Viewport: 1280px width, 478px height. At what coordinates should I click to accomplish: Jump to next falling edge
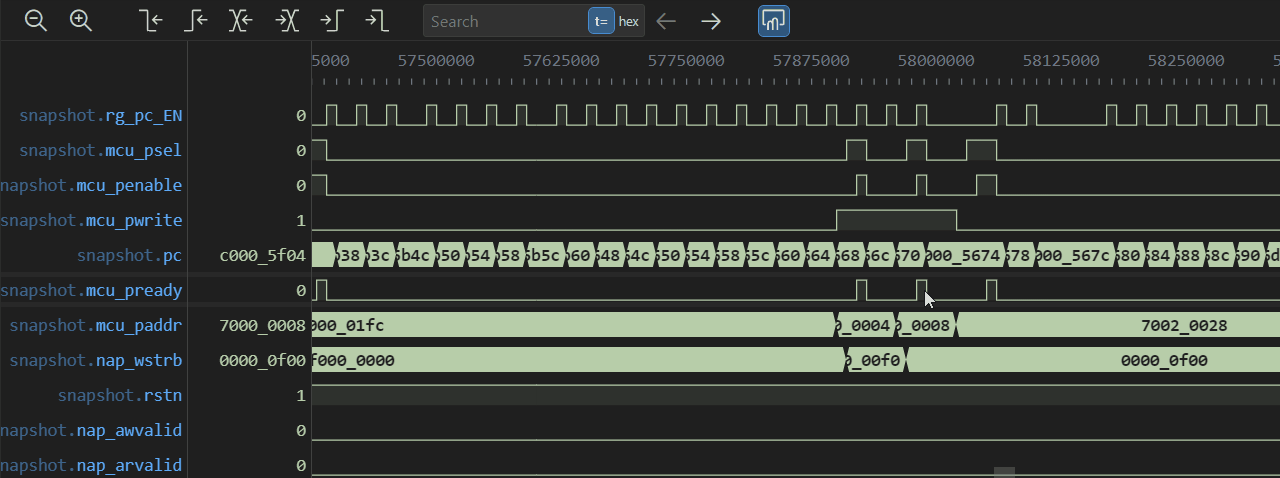click(376, 21)
